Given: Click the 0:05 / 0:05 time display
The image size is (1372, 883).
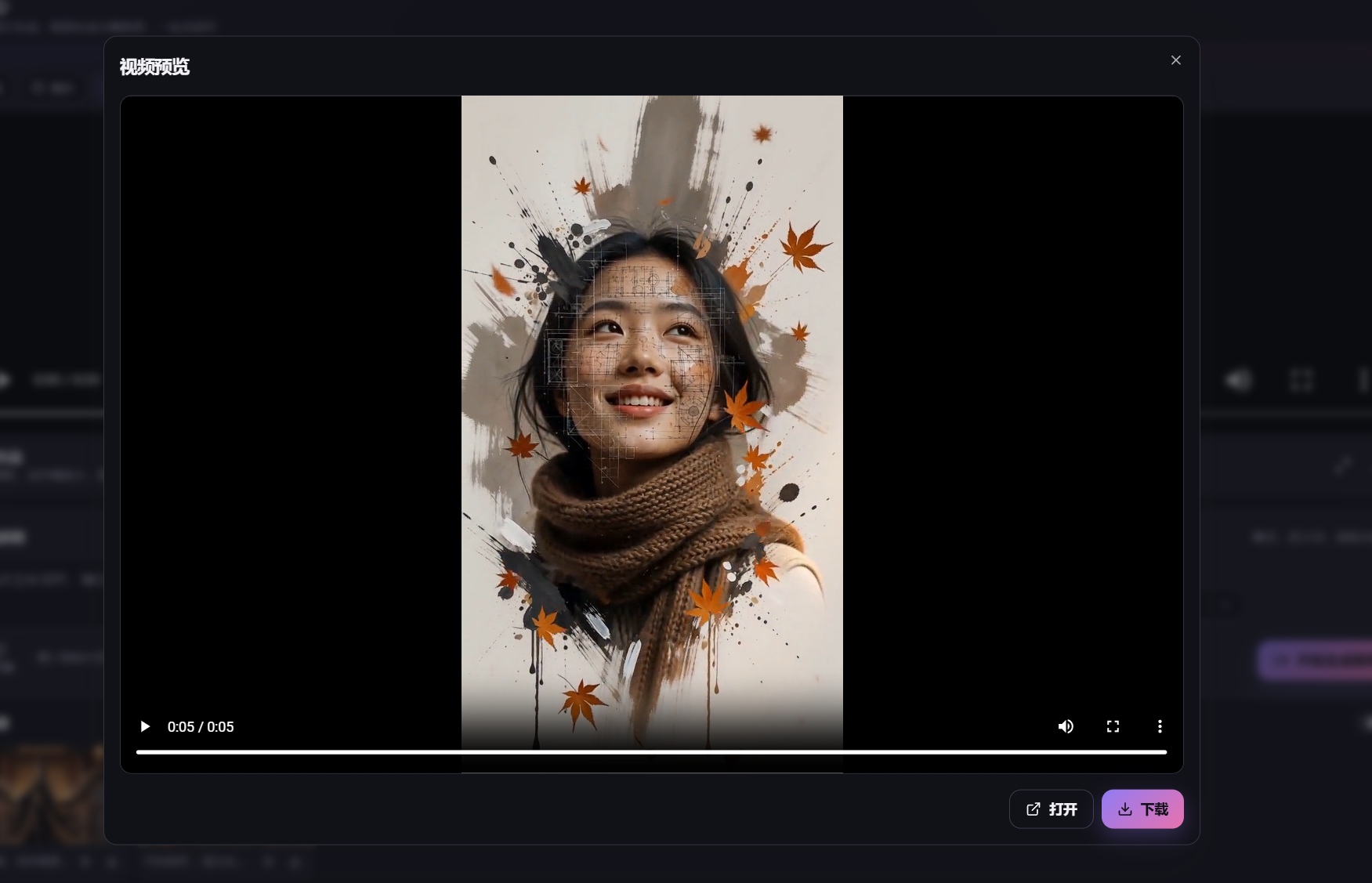Looking at the screenshot, I should point(201,726).
